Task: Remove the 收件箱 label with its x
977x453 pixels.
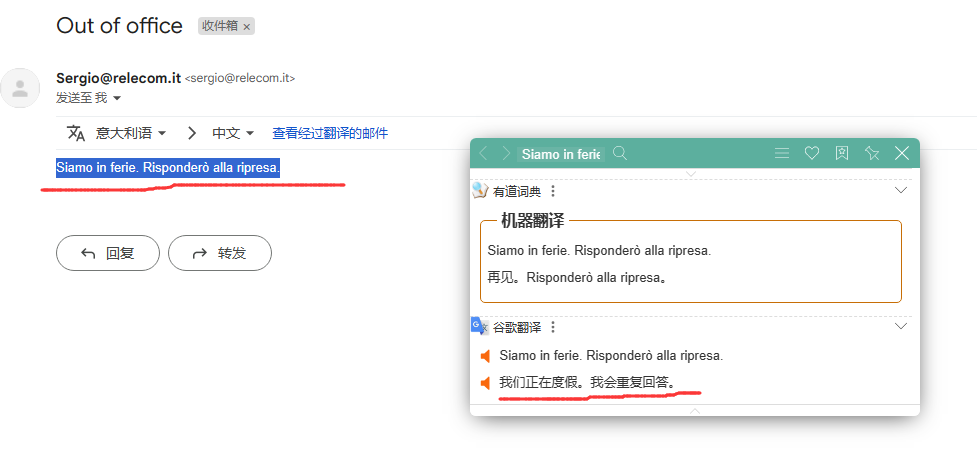Action: (247, 27)
